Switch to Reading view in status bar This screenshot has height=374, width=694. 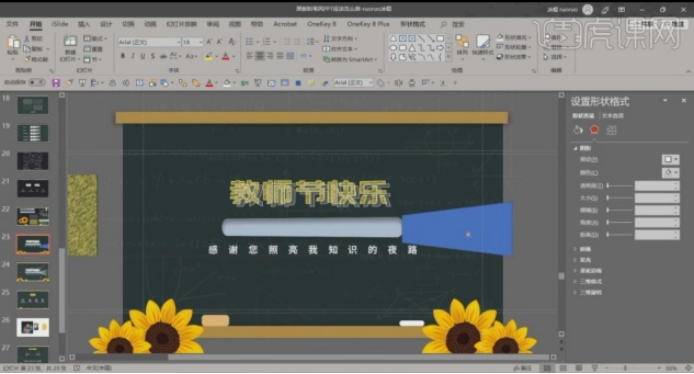pos(578,368)
